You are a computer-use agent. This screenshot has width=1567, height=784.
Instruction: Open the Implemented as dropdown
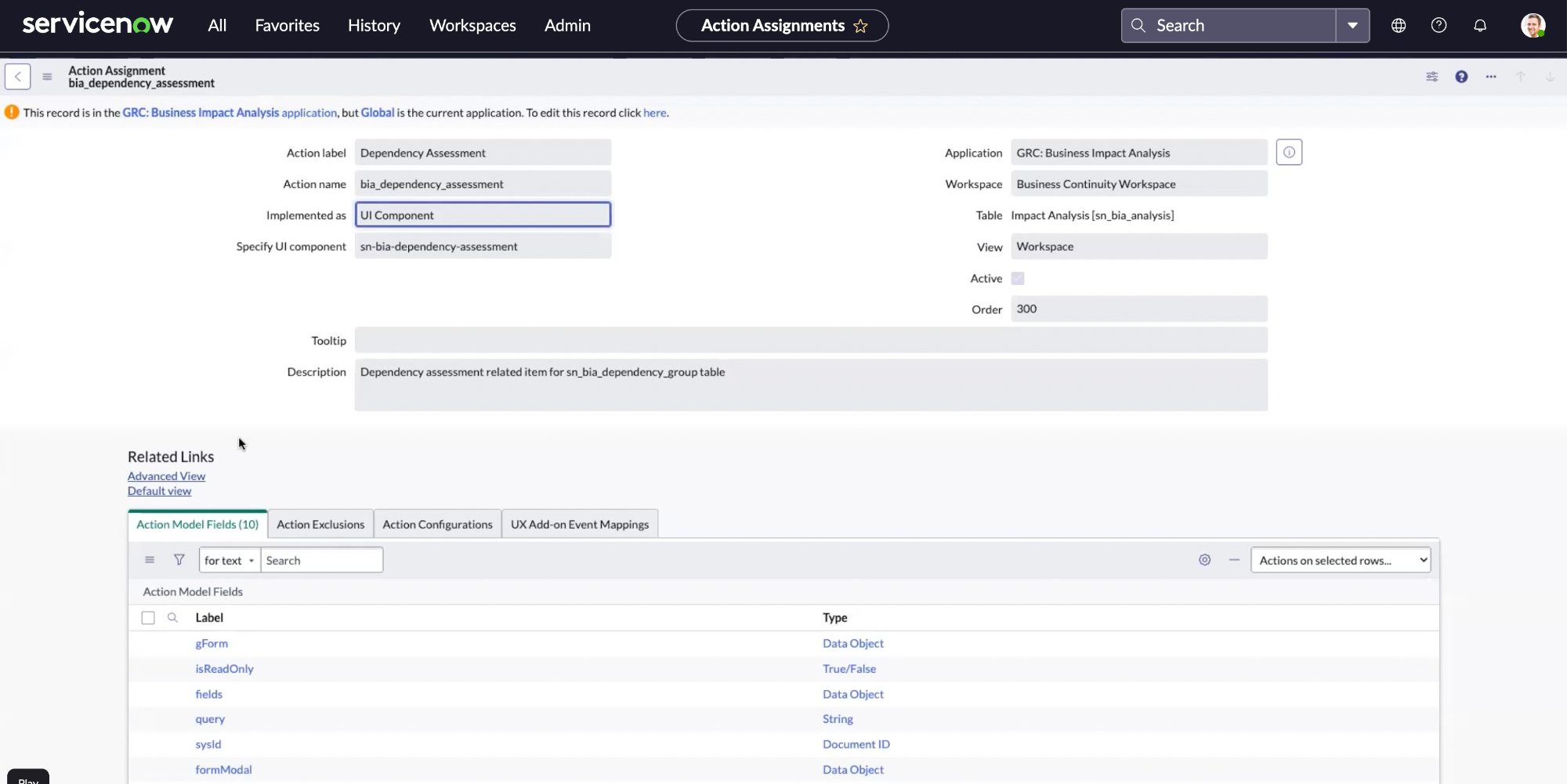483,215
